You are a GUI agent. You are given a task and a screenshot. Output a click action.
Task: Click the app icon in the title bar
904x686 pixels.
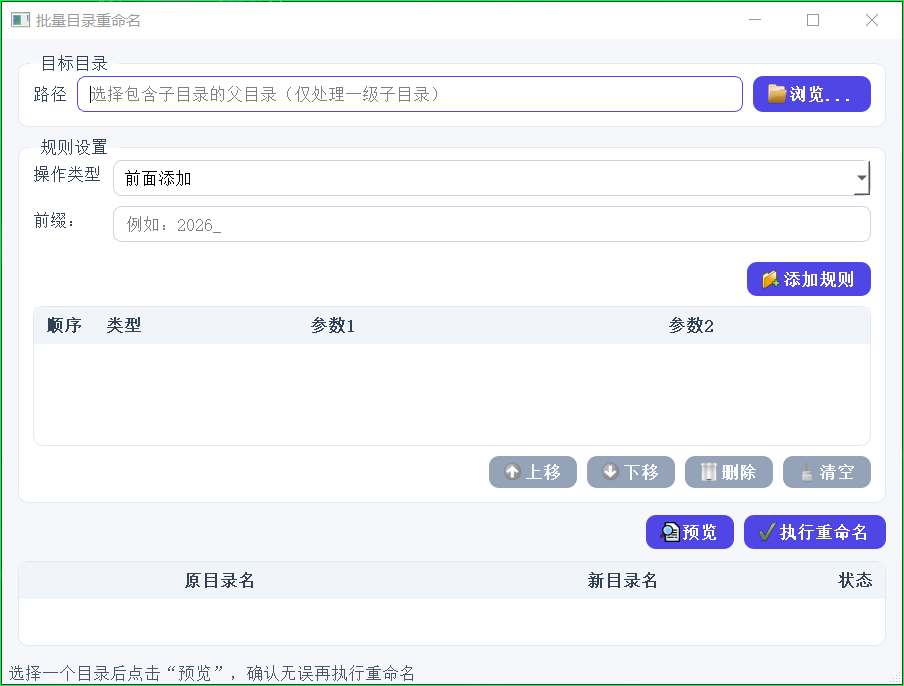(x=20, y=19)
